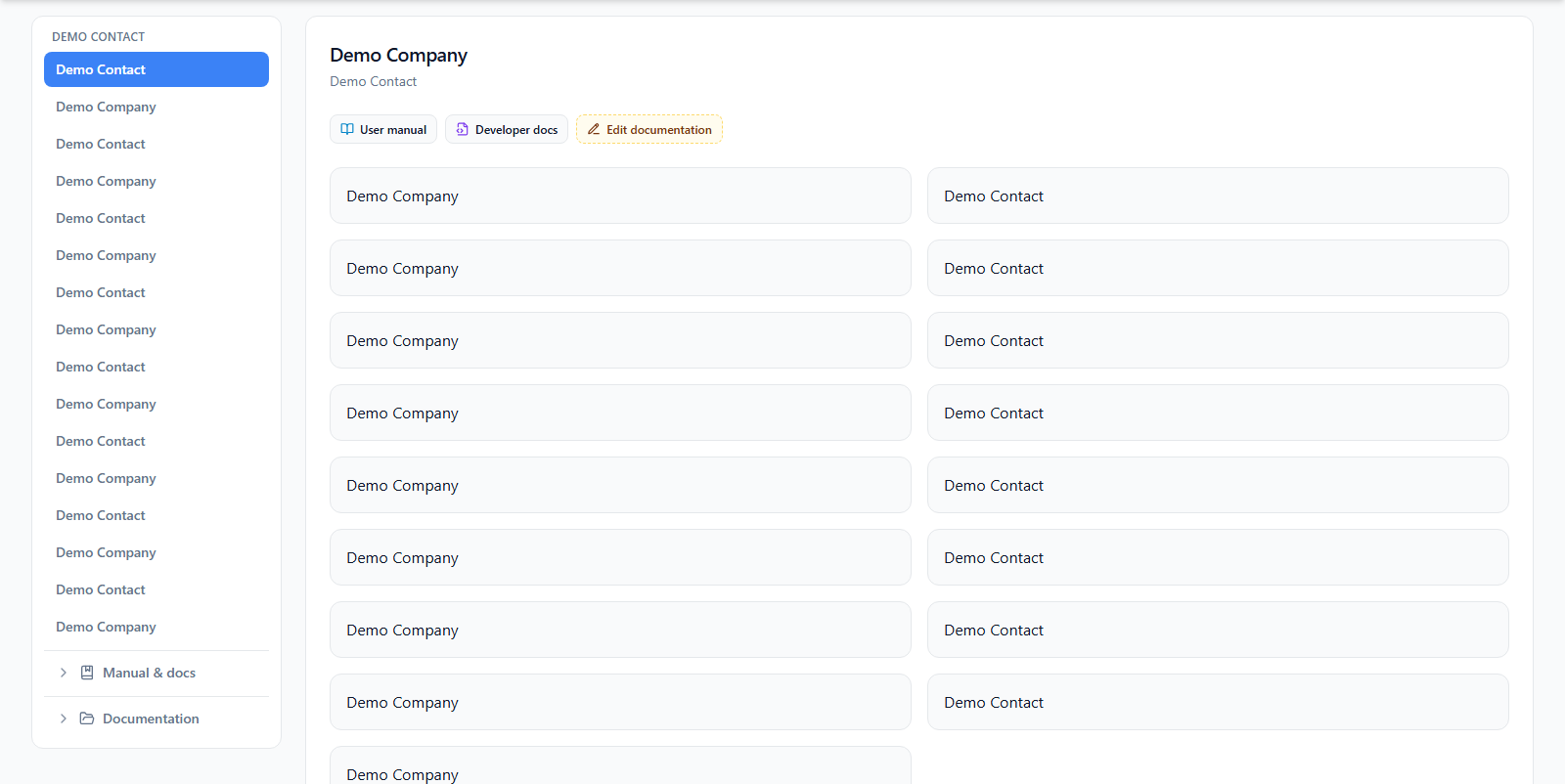This screenshot has height=784, width=1565.
Task: Click the book icon on User manual
Action: [347, 129]
